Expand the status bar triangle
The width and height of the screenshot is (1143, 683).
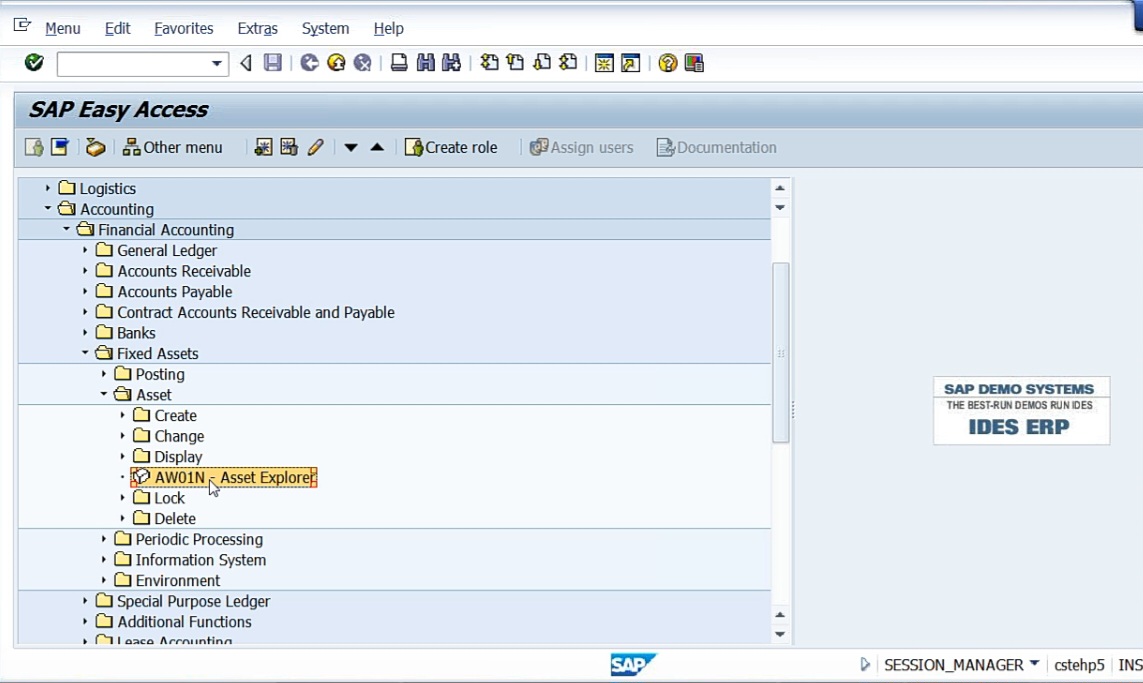[865, 664]
